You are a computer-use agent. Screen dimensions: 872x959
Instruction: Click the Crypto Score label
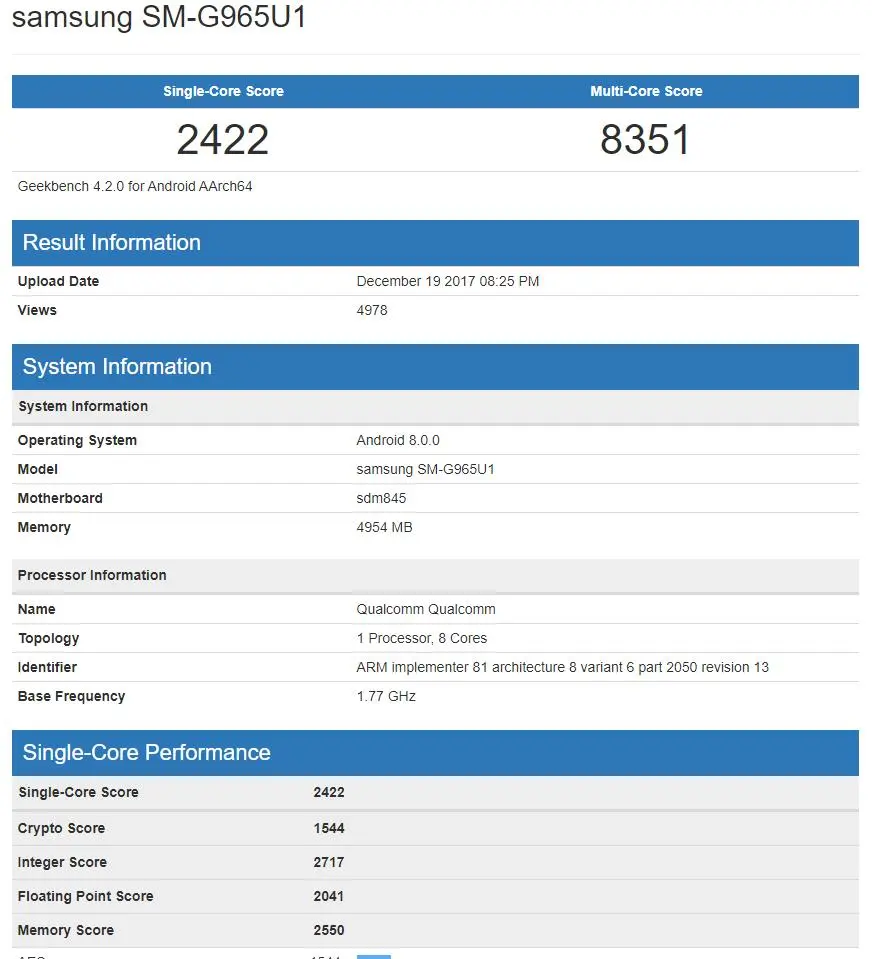61,828
